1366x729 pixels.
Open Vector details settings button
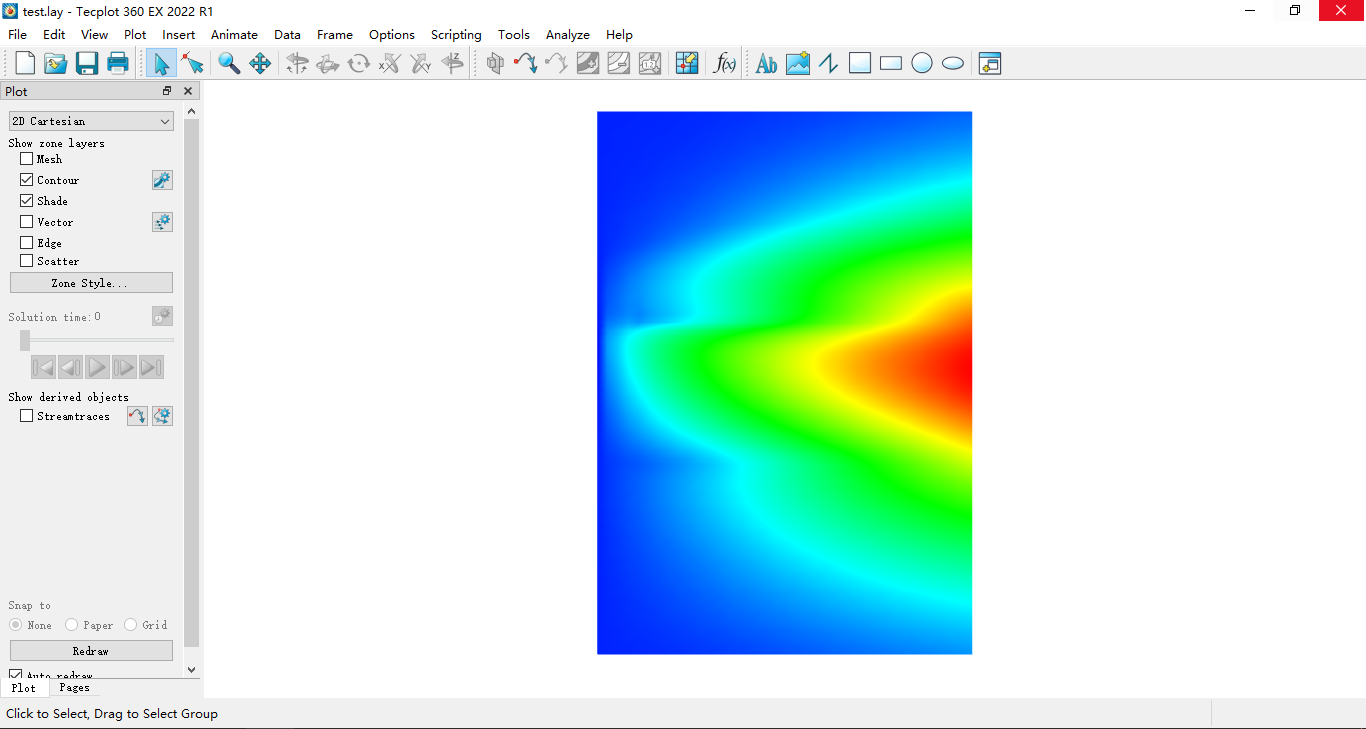click(x=162, y=222)
